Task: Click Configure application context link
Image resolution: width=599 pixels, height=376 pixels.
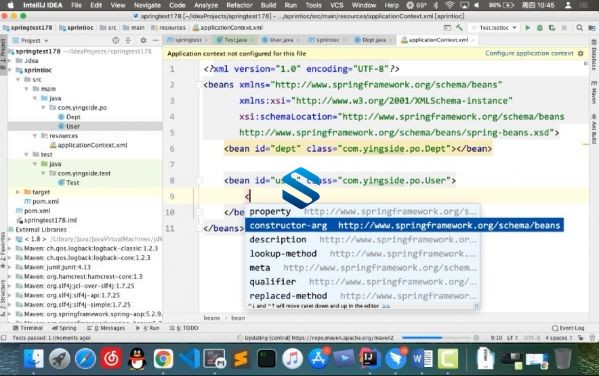Action: 529,53
